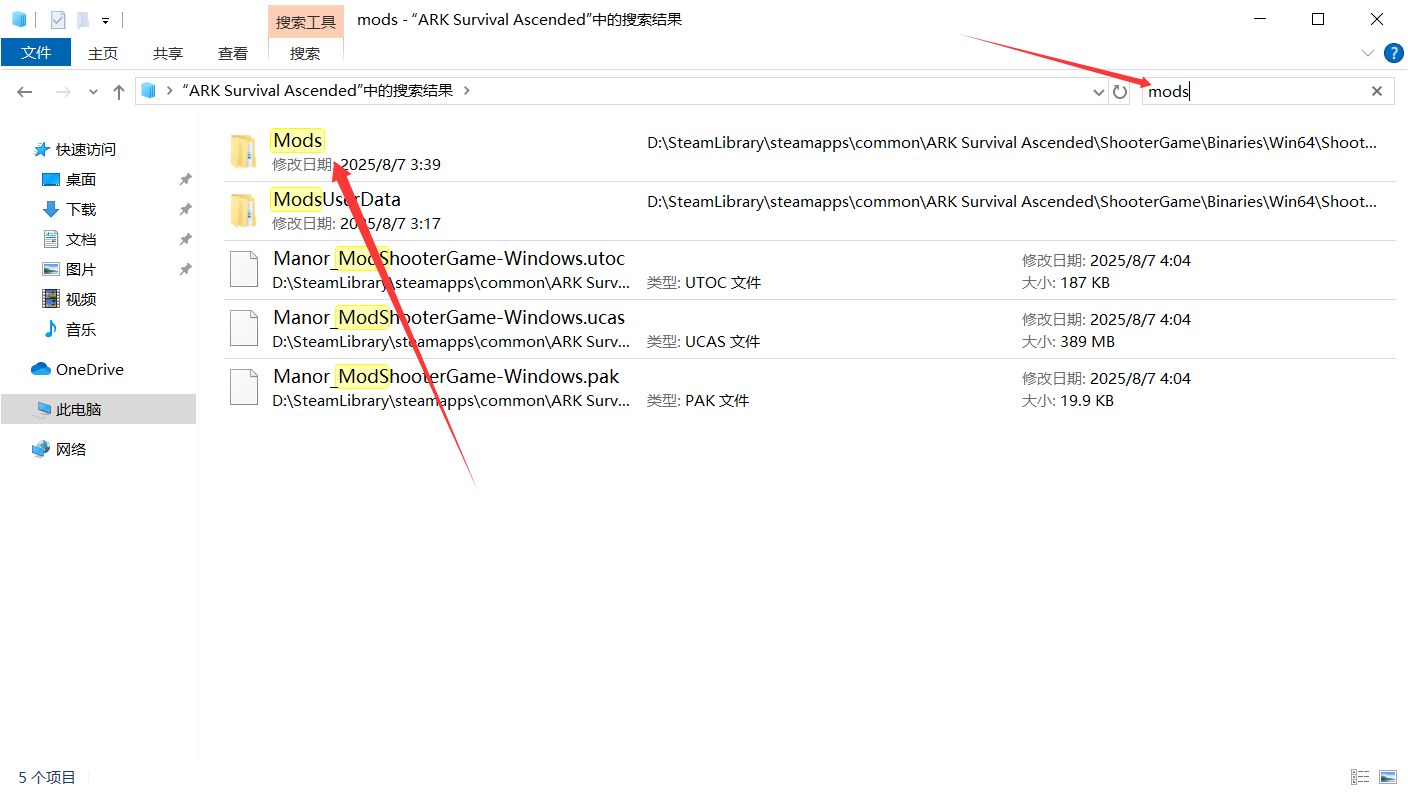Go back to previous location
Screen dimensions: 1408x793
coord(25,92)
